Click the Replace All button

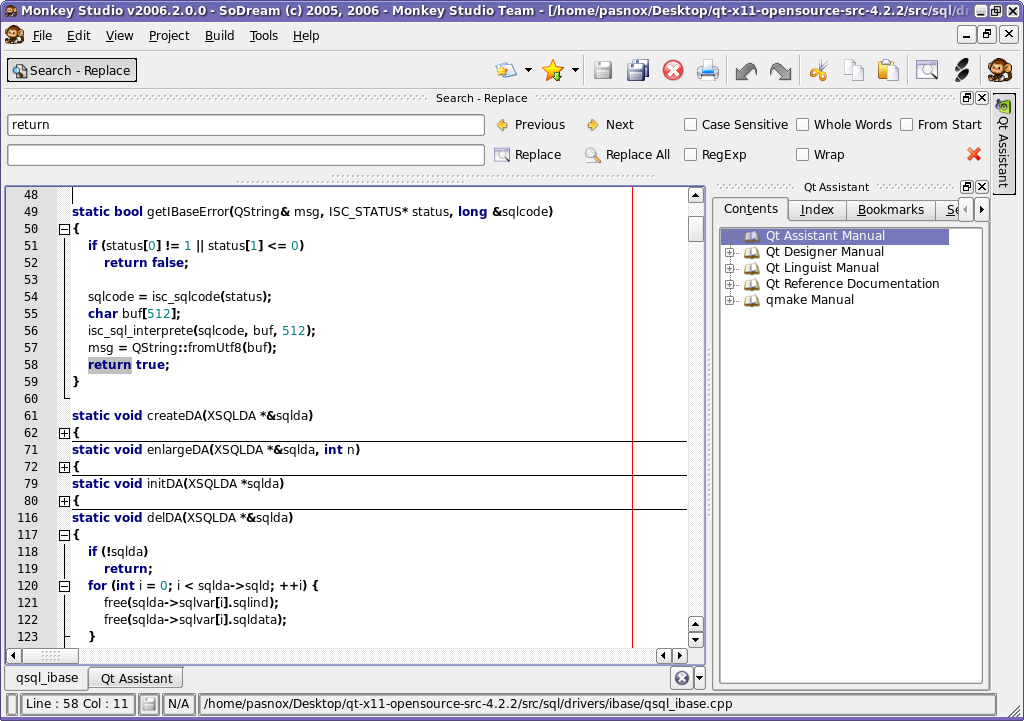[628, 155]
